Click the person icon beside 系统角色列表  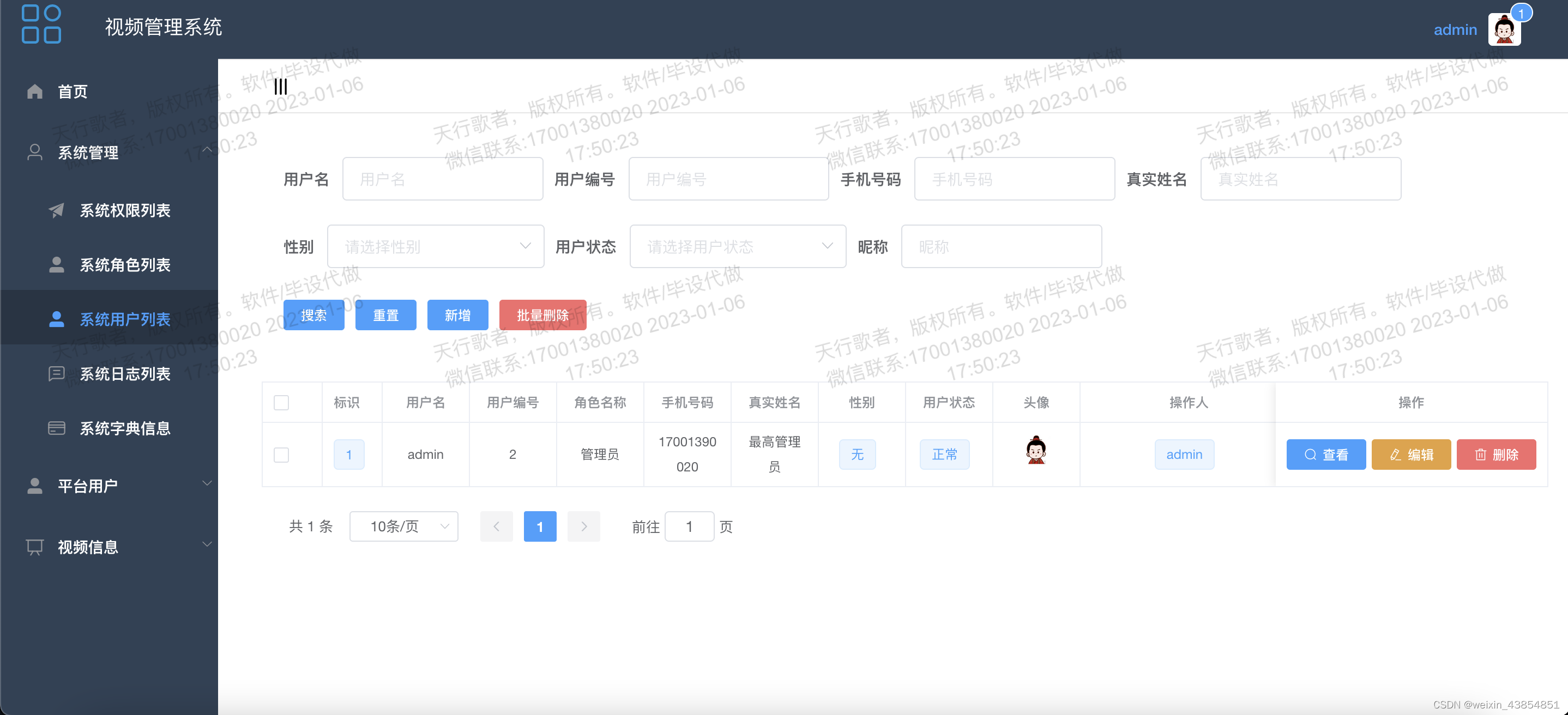pyautogui.click(x=56, y=265)
